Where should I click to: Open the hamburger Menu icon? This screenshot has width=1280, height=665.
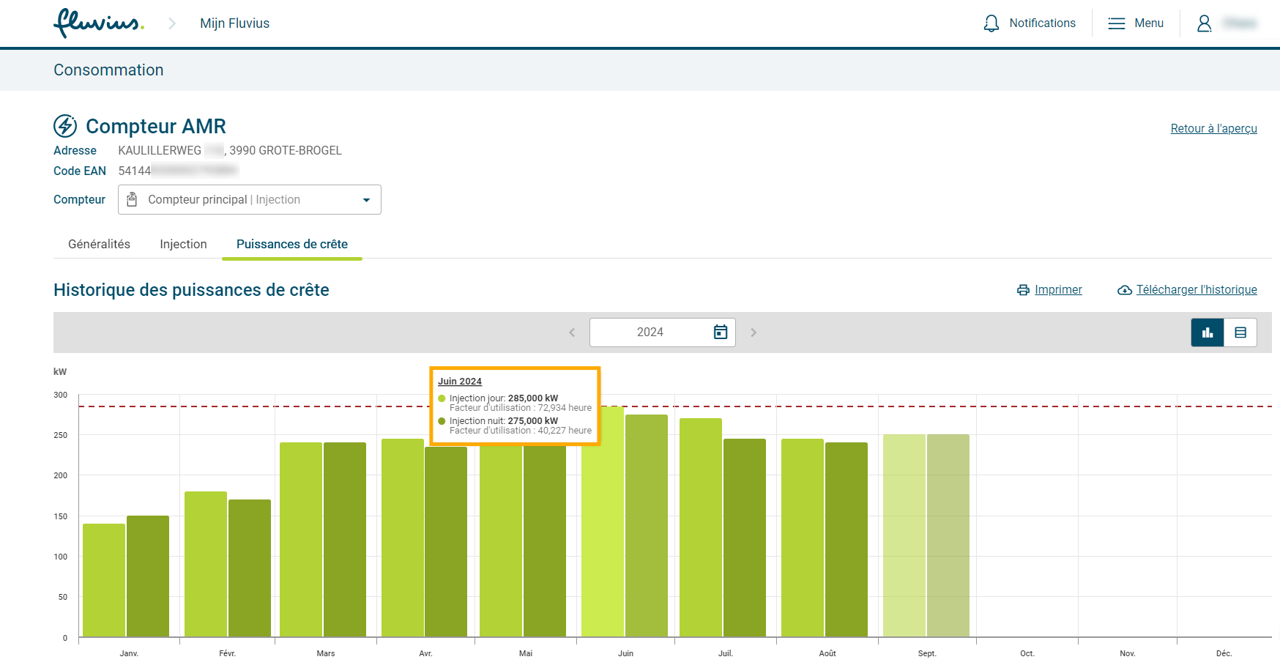click(1116, 23)
